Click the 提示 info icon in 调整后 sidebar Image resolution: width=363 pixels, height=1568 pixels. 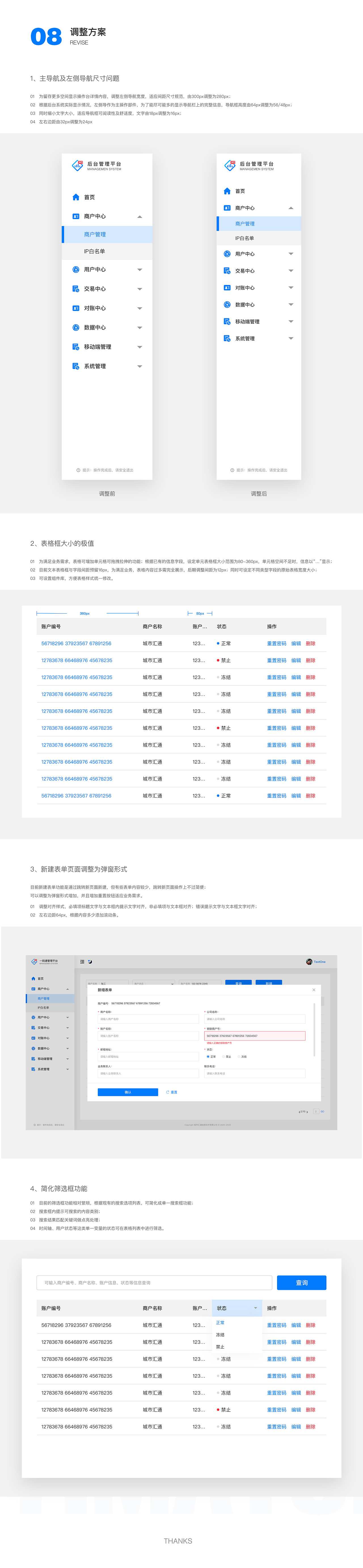click(232, 470)
